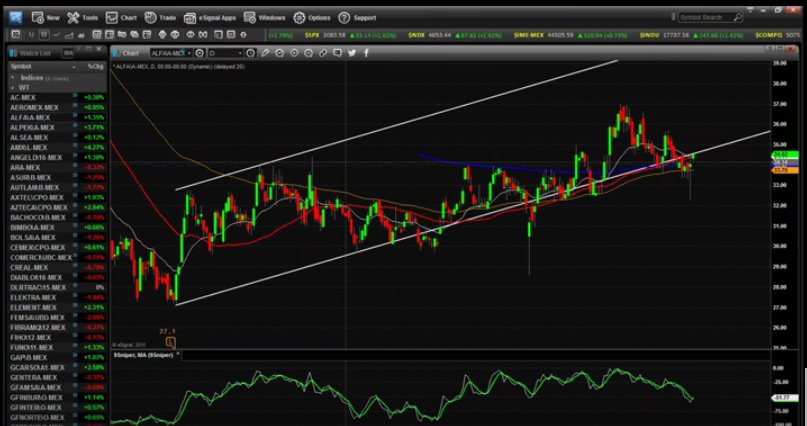
Task: Open the Chart menu
Action: point(121,17)
